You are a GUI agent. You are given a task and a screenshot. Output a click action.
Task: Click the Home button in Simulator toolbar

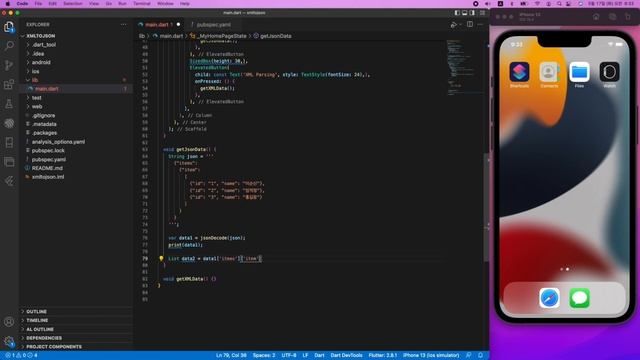tap(596, 17)
